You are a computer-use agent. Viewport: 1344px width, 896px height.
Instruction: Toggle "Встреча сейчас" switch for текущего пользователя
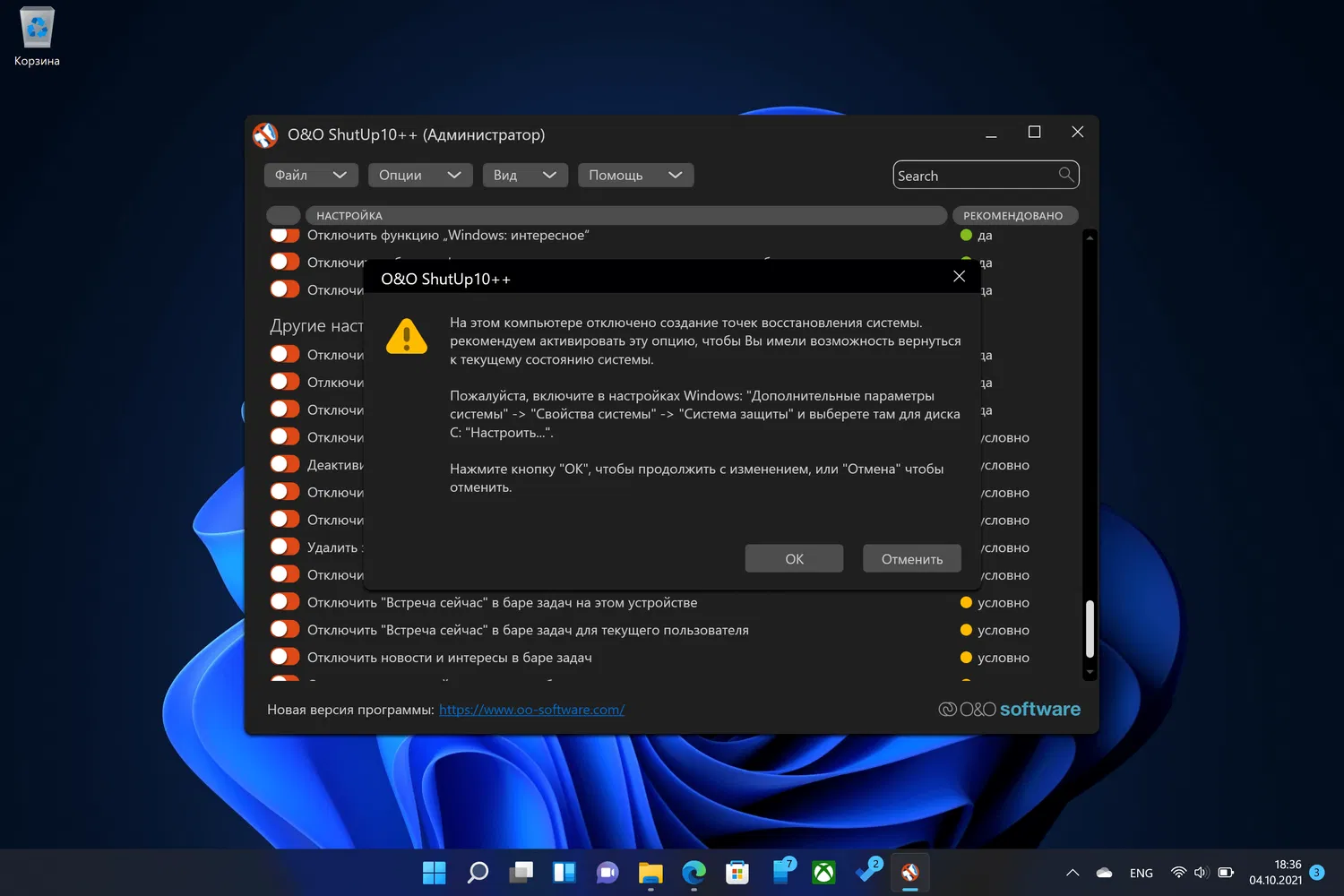click(x=285, y=630)
